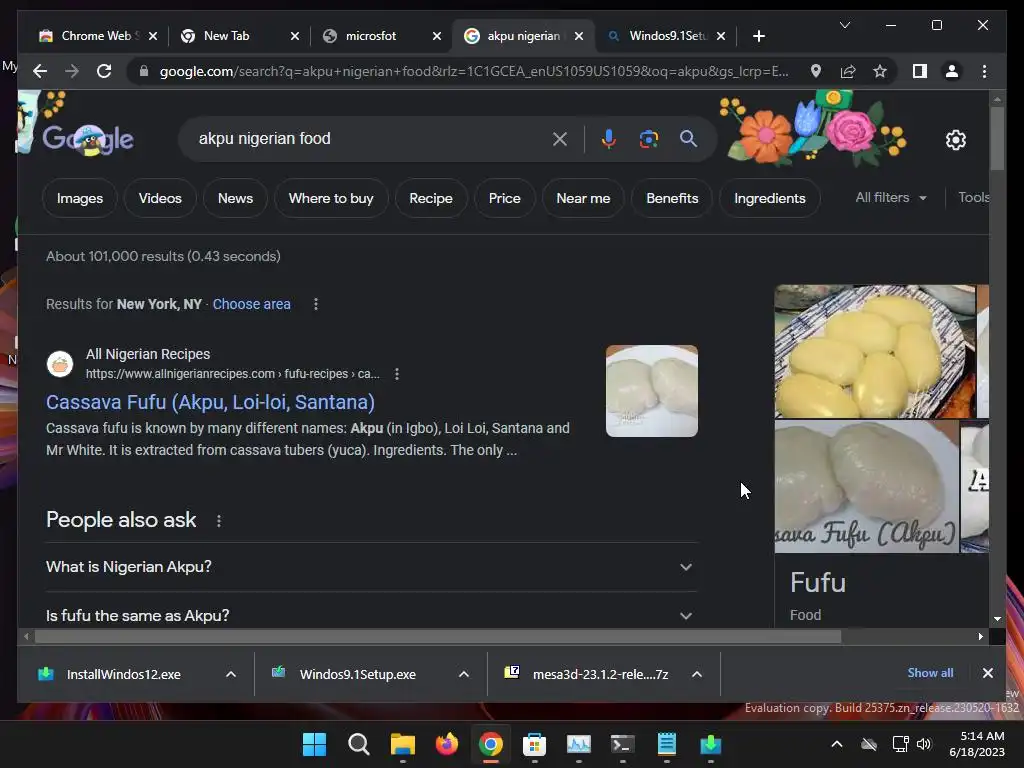
Task: Clear the search box text
Action: pyautogui.click(x=560, y=139)
